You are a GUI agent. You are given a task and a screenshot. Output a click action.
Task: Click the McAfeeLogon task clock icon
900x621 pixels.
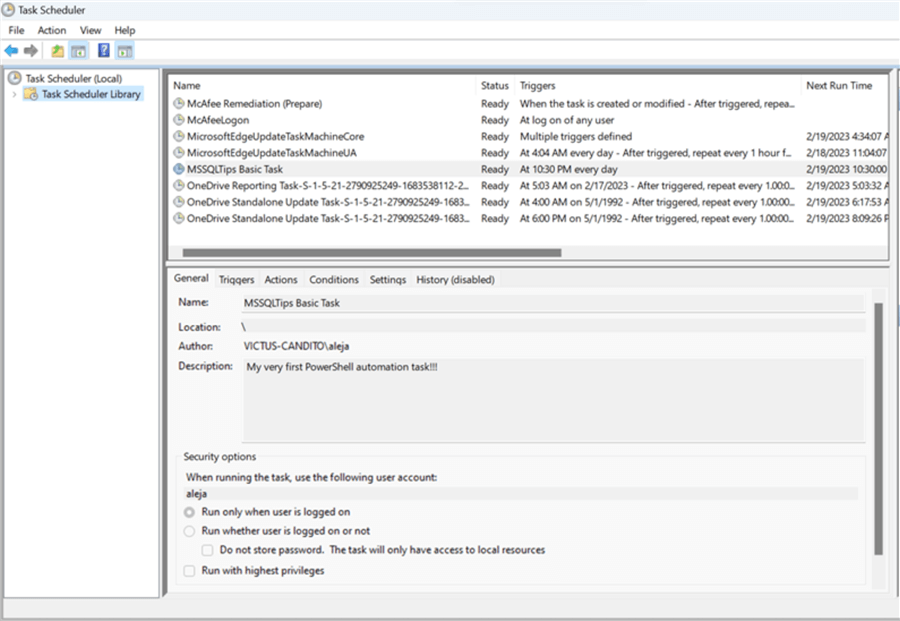179,120
